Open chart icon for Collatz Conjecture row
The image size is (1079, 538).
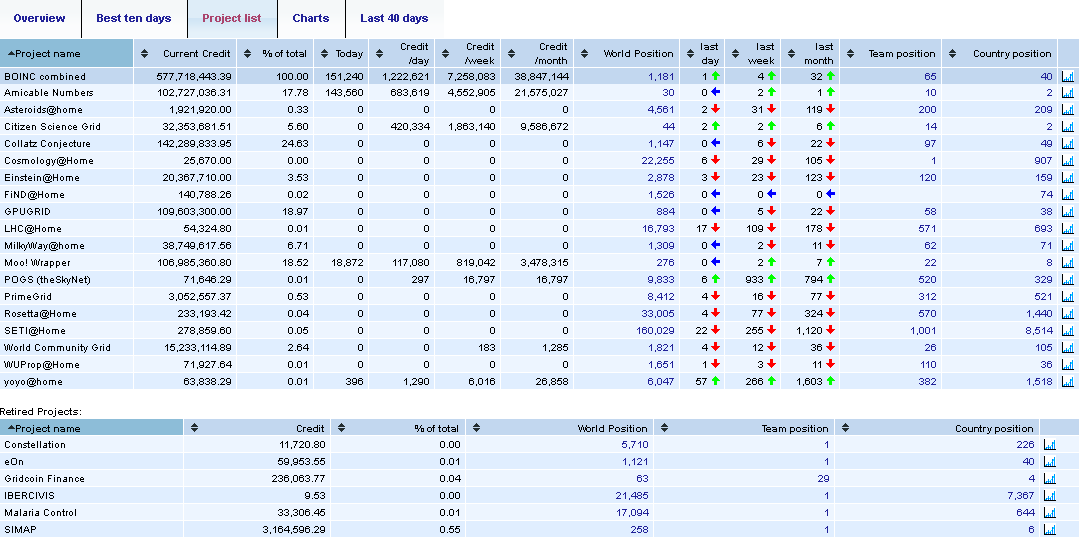click(1067, 144)
